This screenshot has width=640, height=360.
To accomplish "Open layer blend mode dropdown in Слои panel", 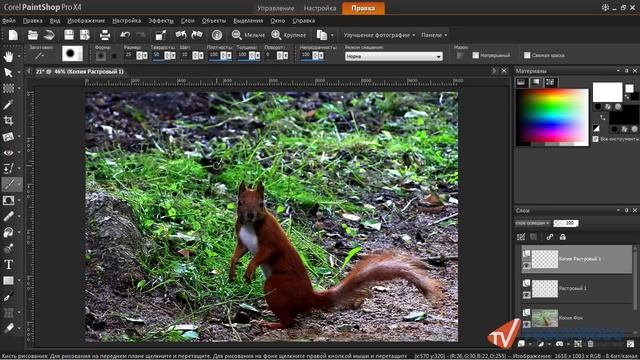I will pos(533,223).
